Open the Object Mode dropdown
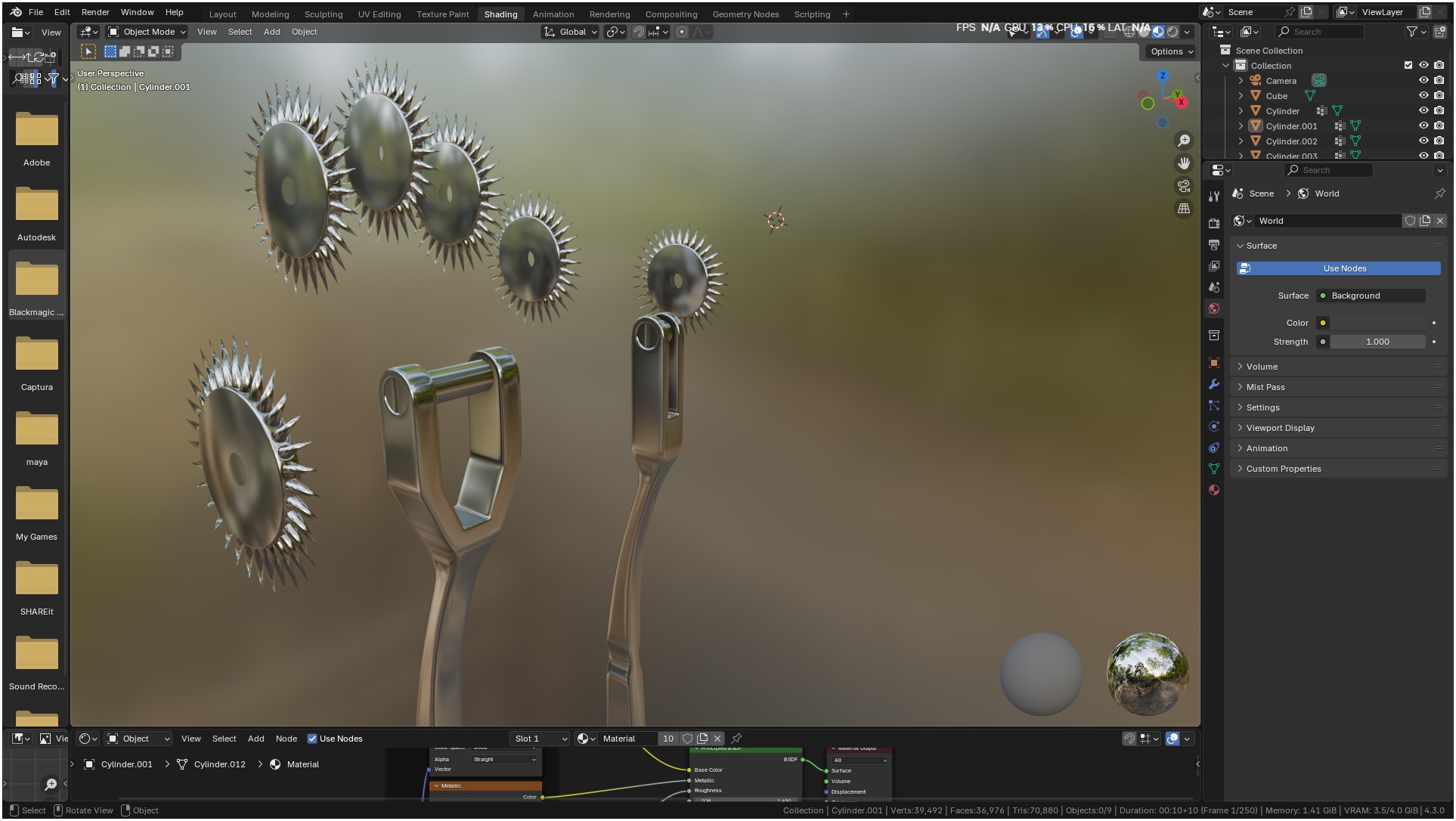 coord(147,32)
